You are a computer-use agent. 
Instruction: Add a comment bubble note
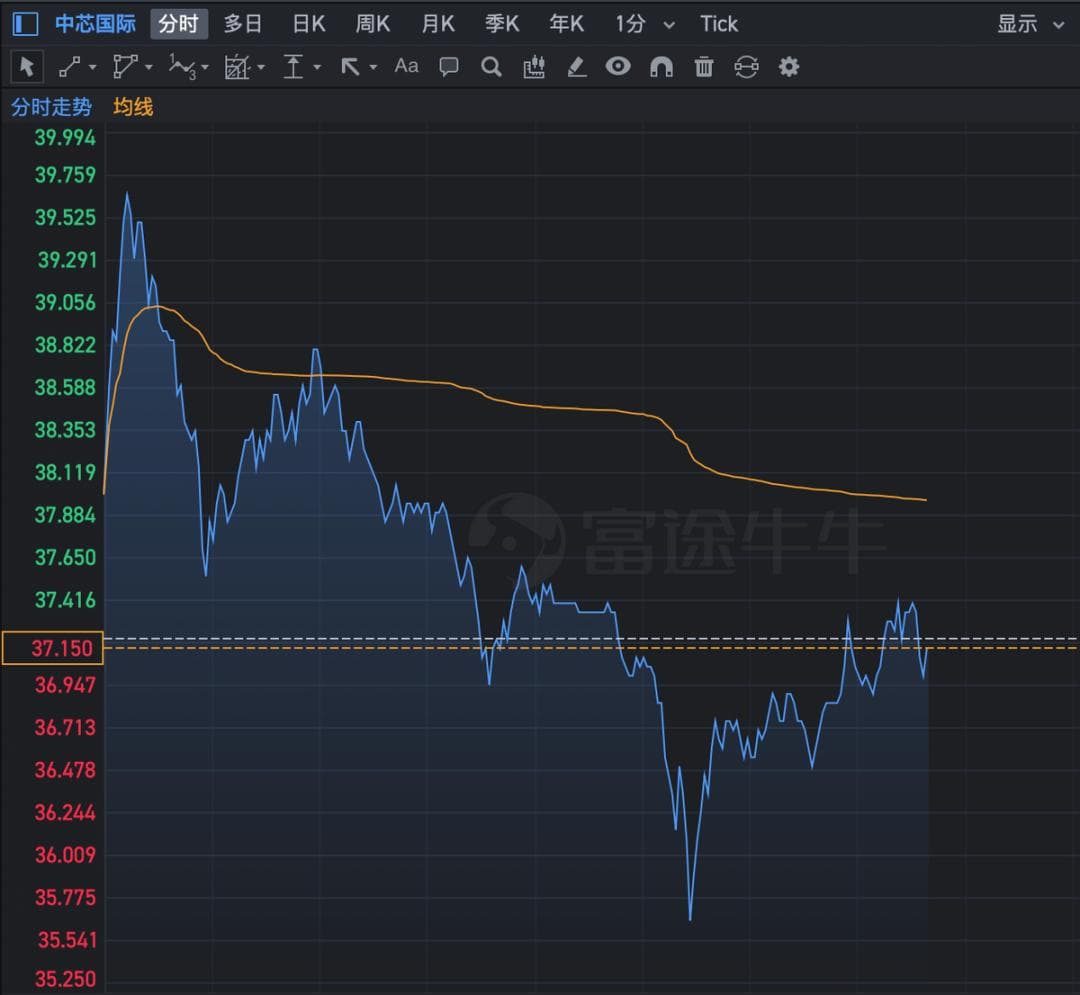click(449, 67)
